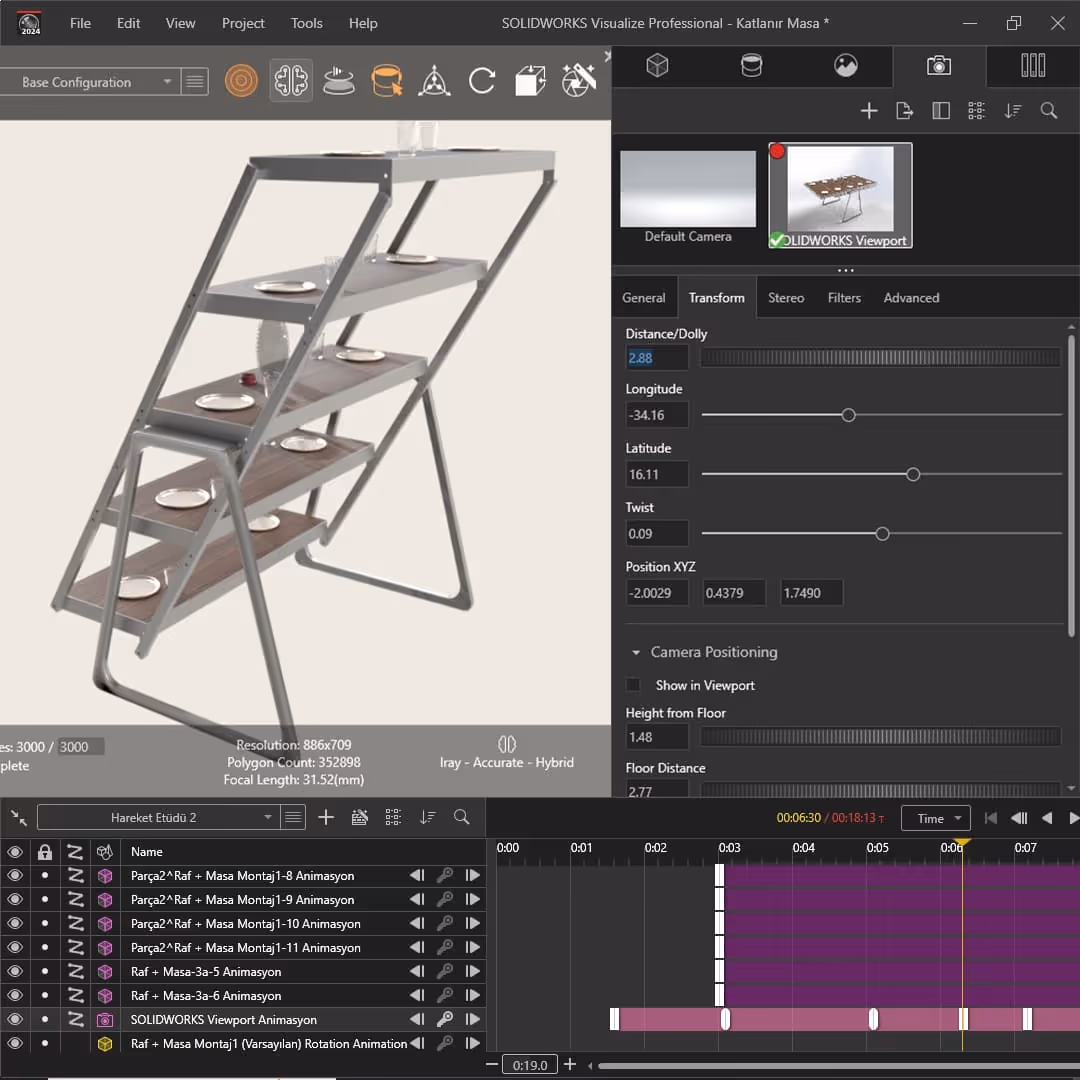Screen dimensions: 1080x1080
Task: Open the render wizard aperture icon
Action: 579,80
